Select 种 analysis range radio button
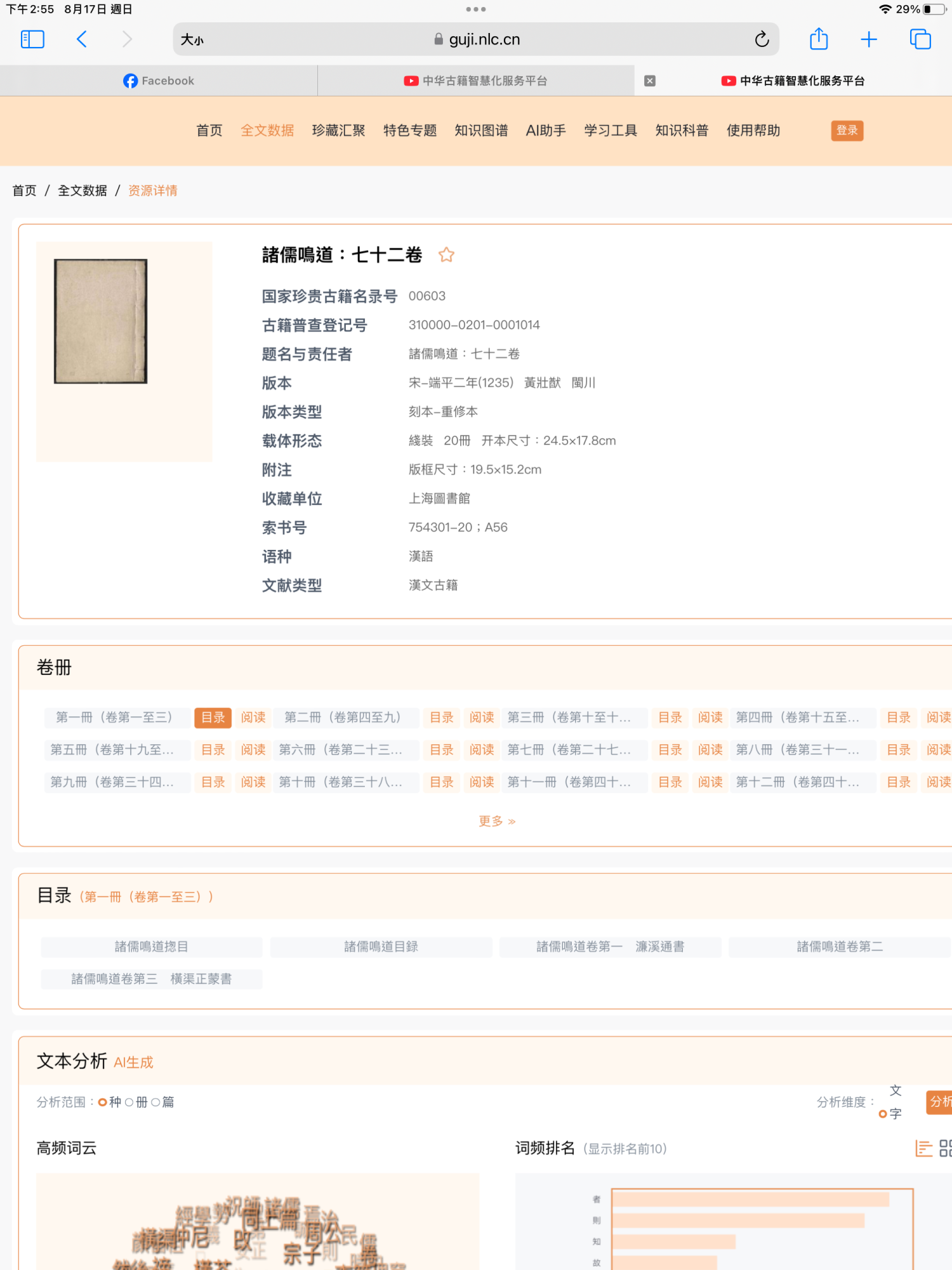Screen dimensions: 952x1270 click(103, 1102)
